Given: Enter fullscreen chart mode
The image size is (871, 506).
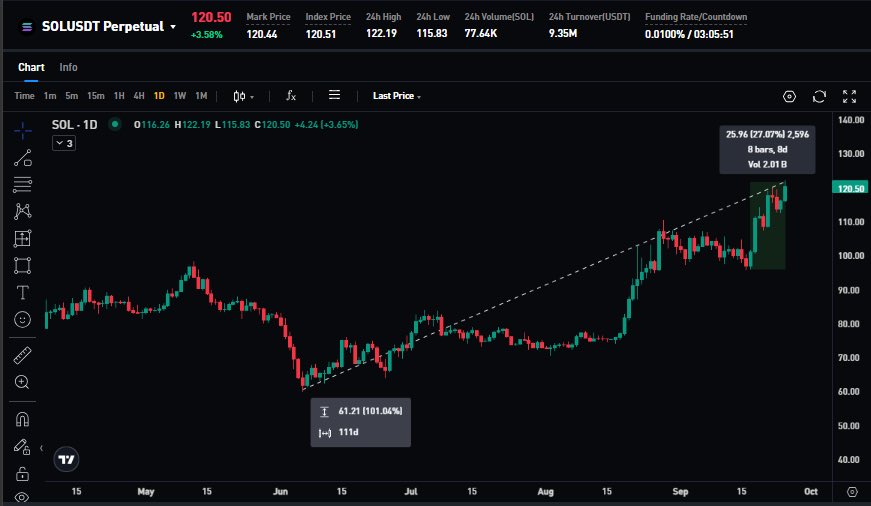Looking at the screenshot, I should (x=849, y=97).
